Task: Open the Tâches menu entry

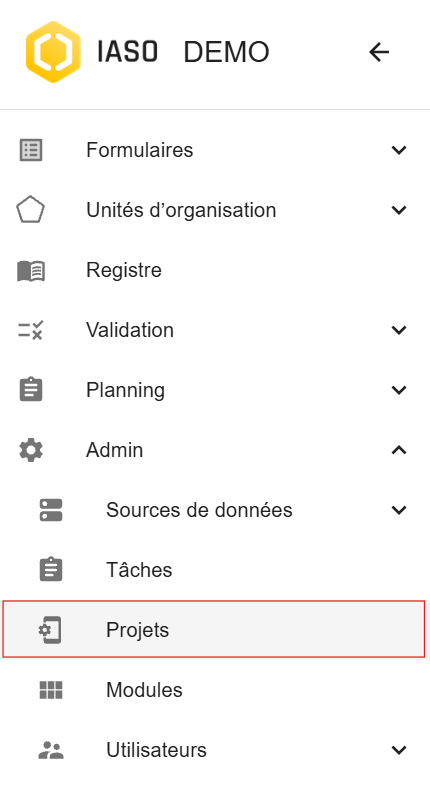Action: pos(215,570)
